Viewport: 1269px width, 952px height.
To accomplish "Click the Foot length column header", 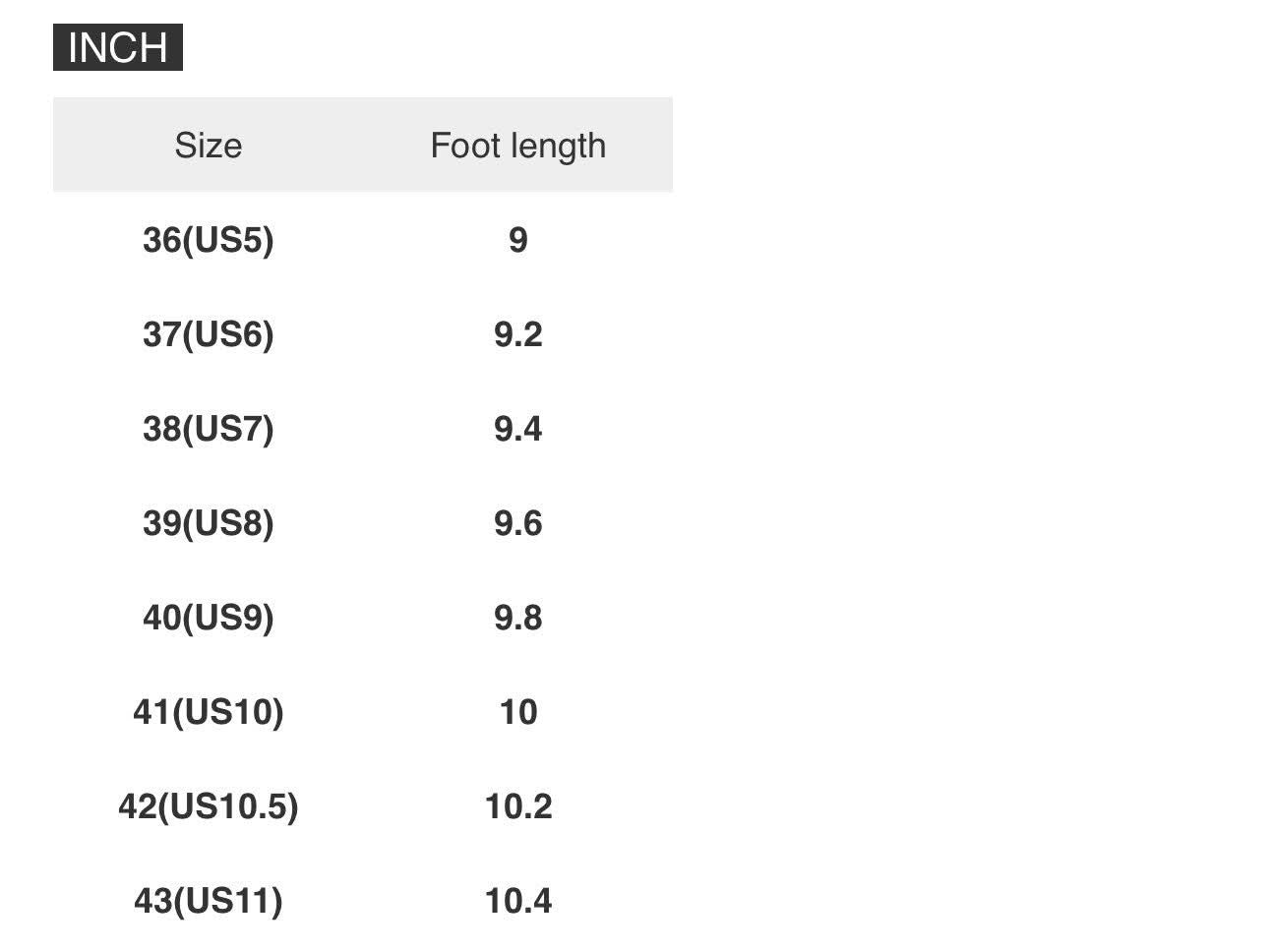I will click(x=517, y=146).
